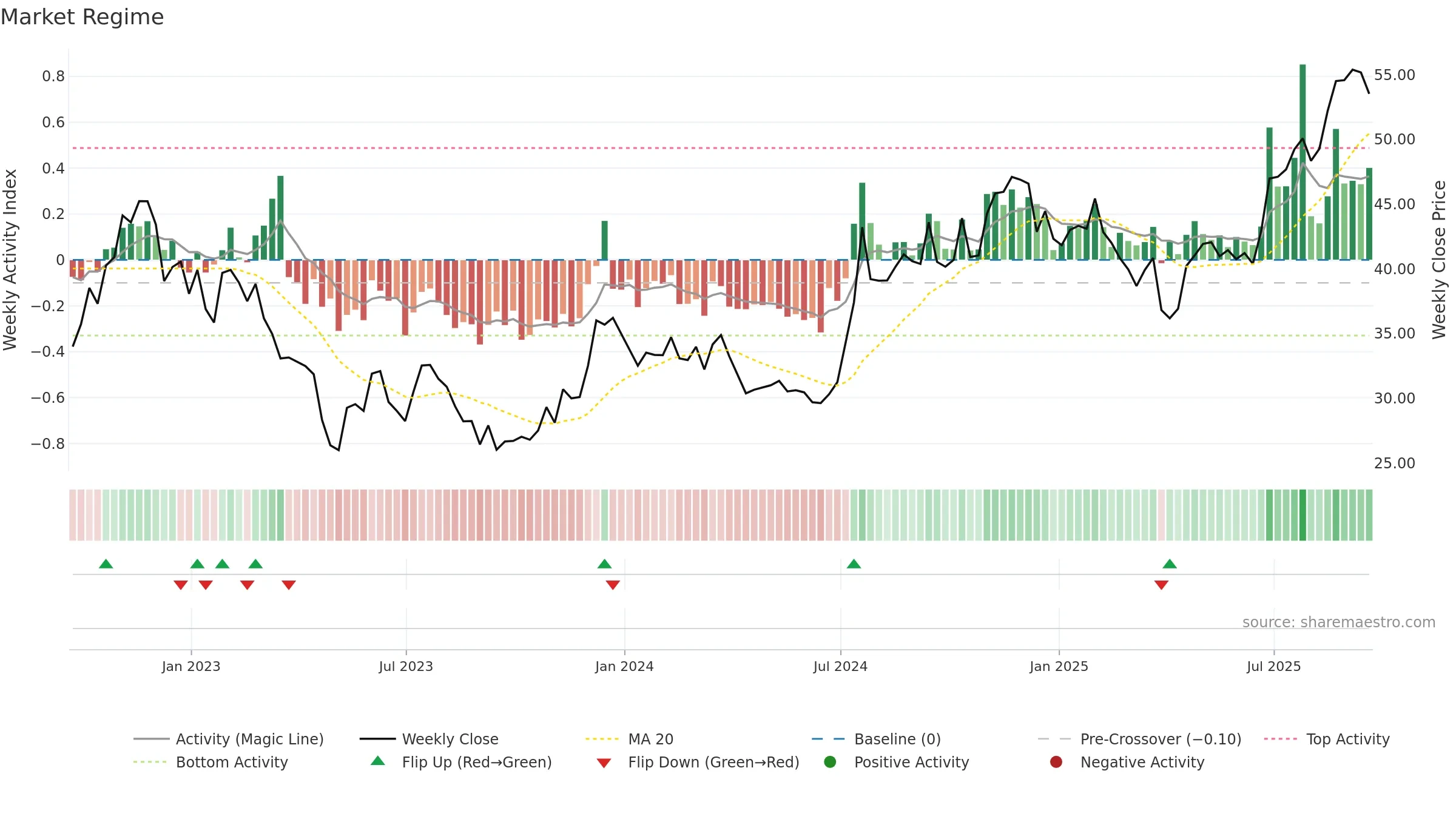Click the solid gray line swatch in the legend

click(151, 739)
